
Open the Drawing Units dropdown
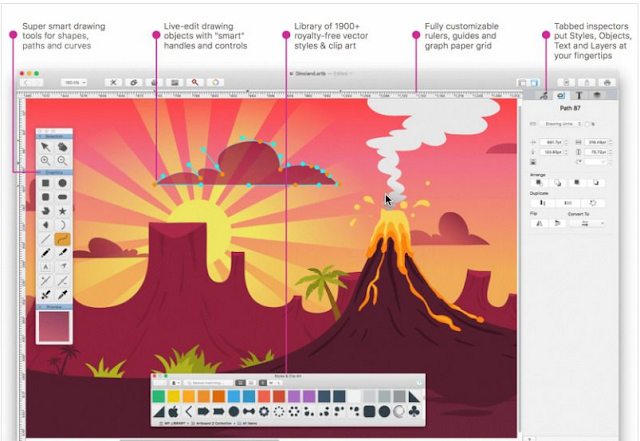click(560, 124)
